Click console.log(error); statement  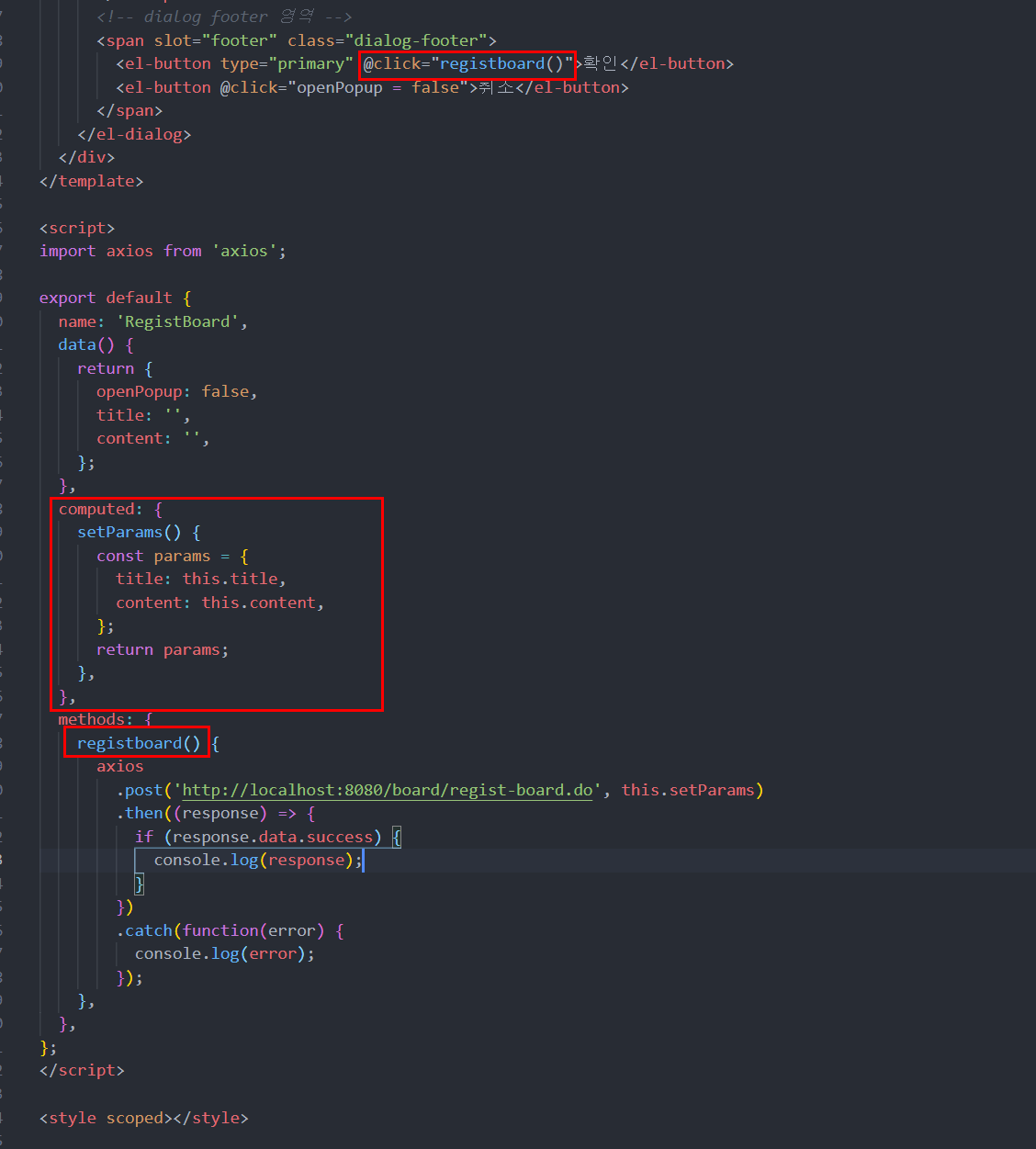click(x=225, y=953)
